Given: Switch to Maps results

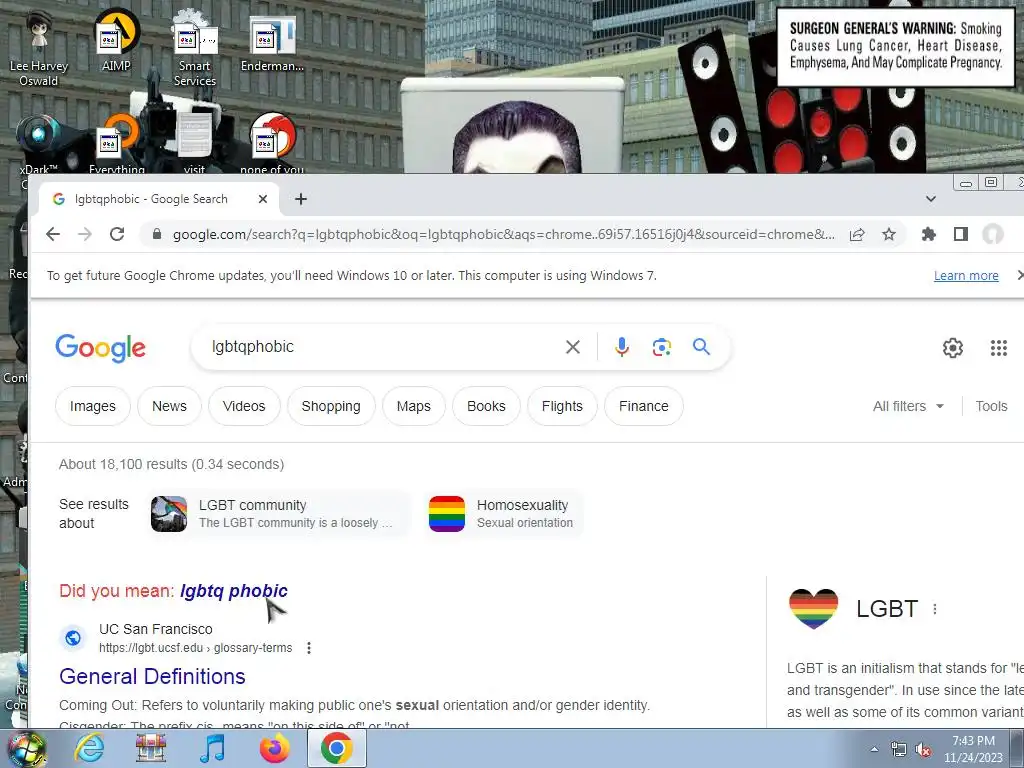Looking at the screenshot, I should pos(414,406).
